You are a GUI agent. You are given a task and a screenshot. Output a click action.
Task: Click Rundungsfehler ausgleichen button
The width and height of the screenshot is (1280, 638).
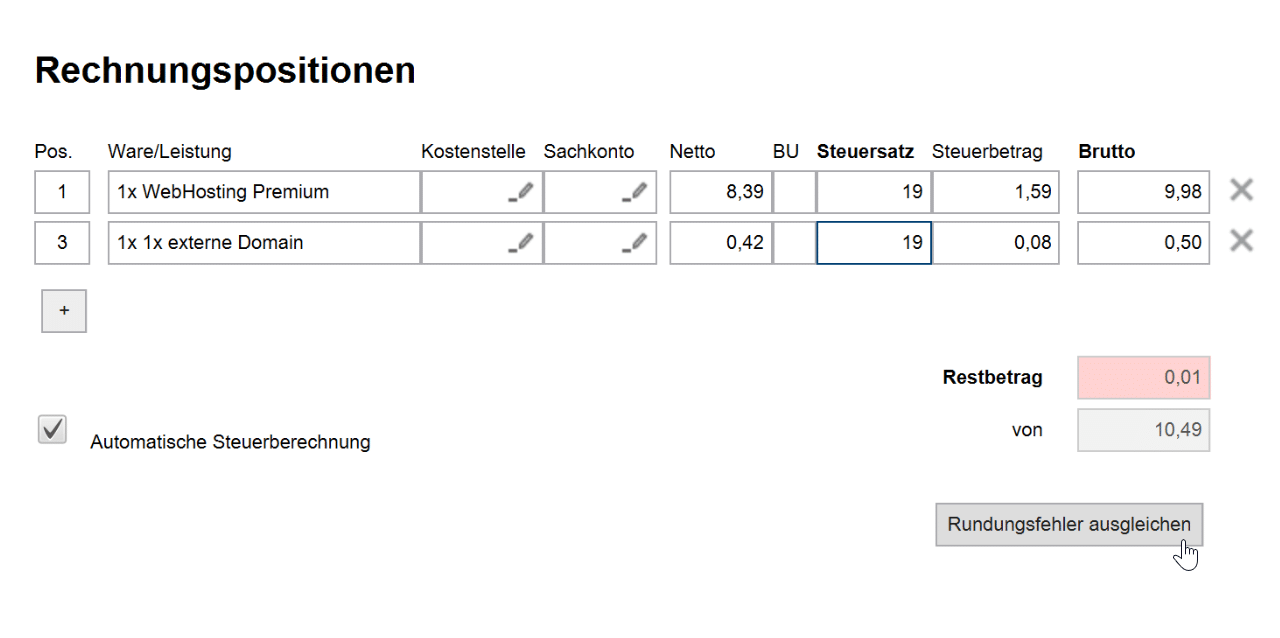coord(1069,525)
